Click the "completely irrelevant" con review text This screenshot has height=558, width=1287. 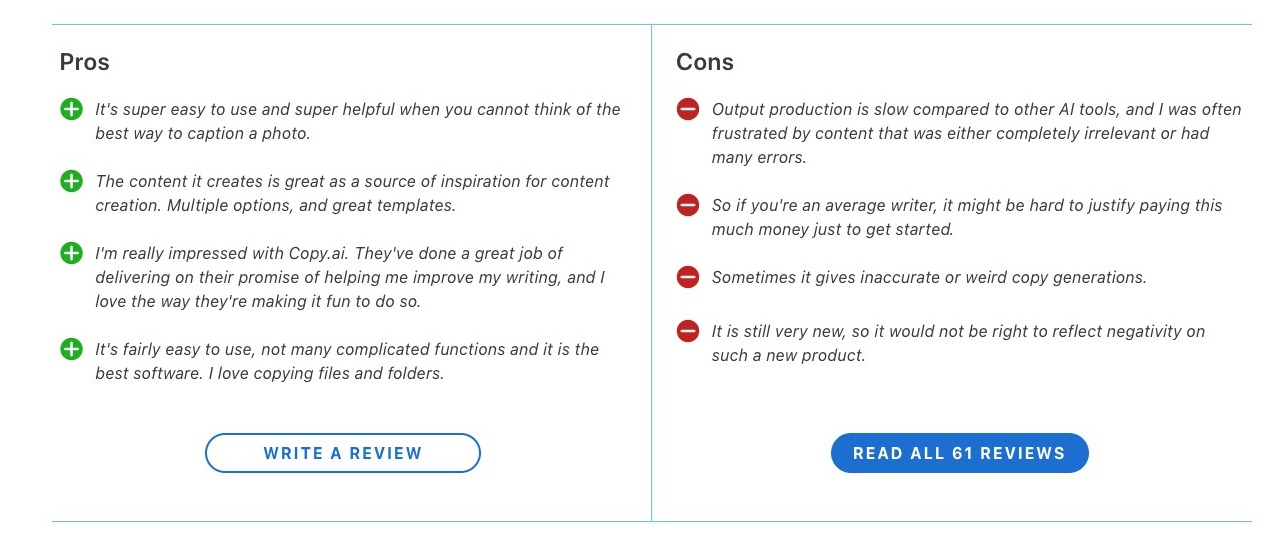(x=976, y=133)
